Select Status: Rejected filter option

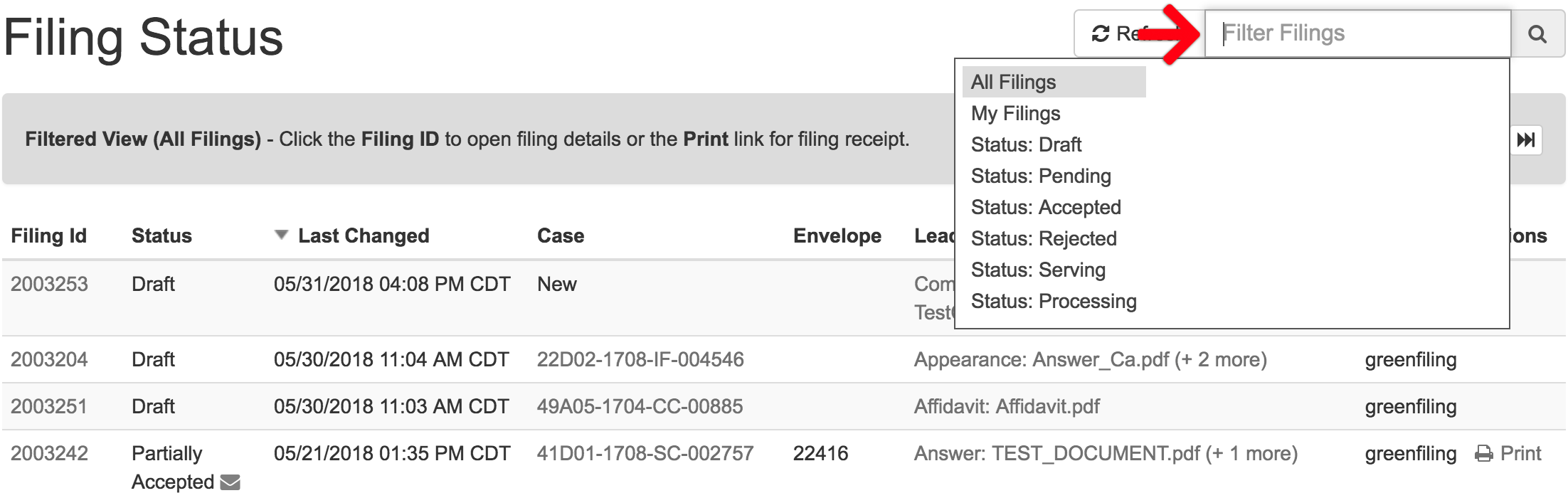point(1044,238)
